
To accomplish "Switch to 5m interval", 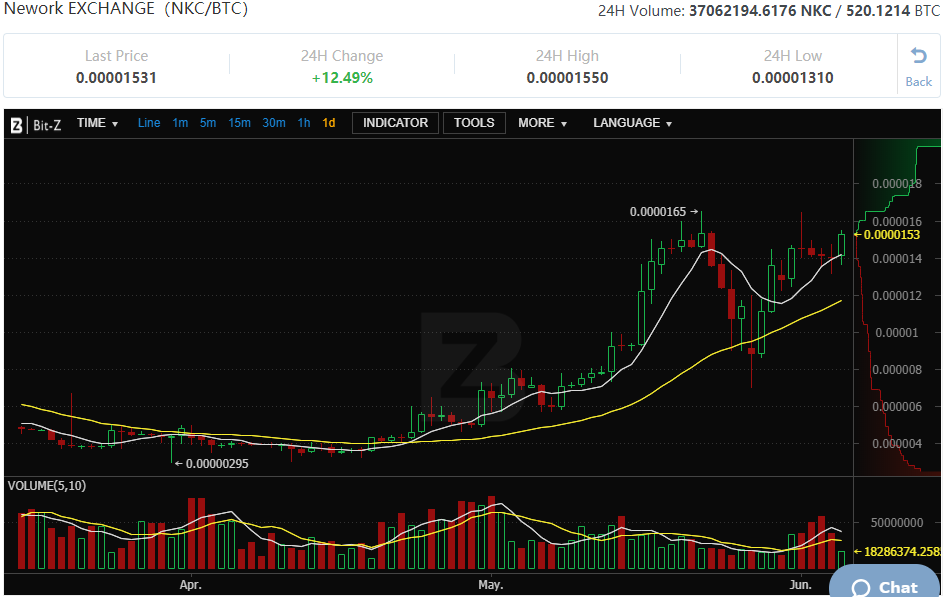I will (208, 123).
